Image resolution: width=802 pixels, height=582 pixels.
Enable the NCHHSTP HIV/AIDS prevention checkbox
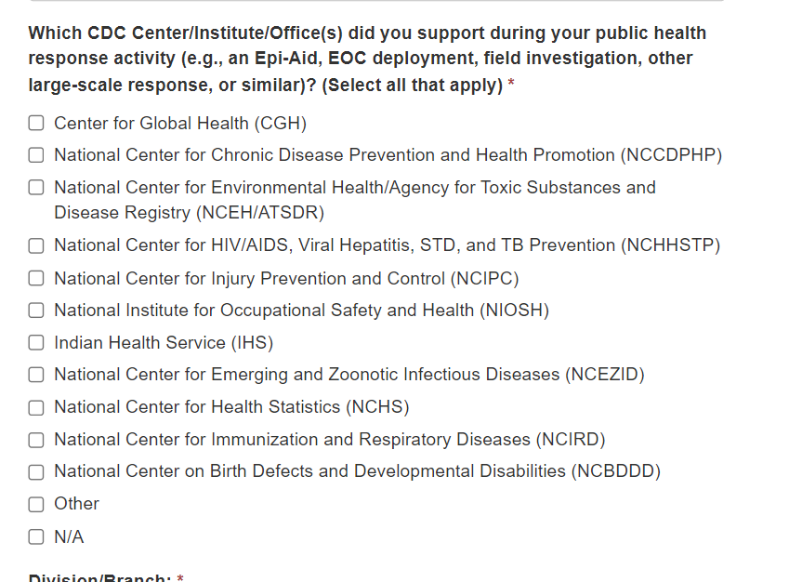(36, 246)
